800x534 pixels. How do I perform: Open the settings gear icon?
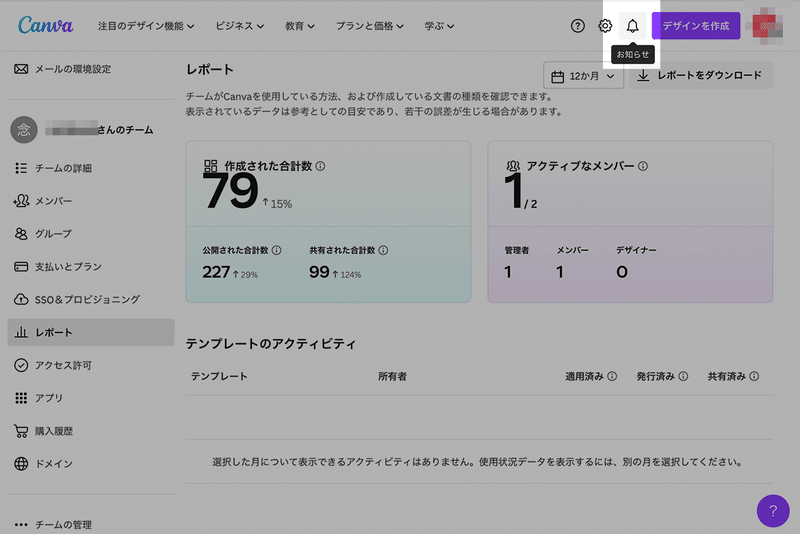[x=605, y=26]
